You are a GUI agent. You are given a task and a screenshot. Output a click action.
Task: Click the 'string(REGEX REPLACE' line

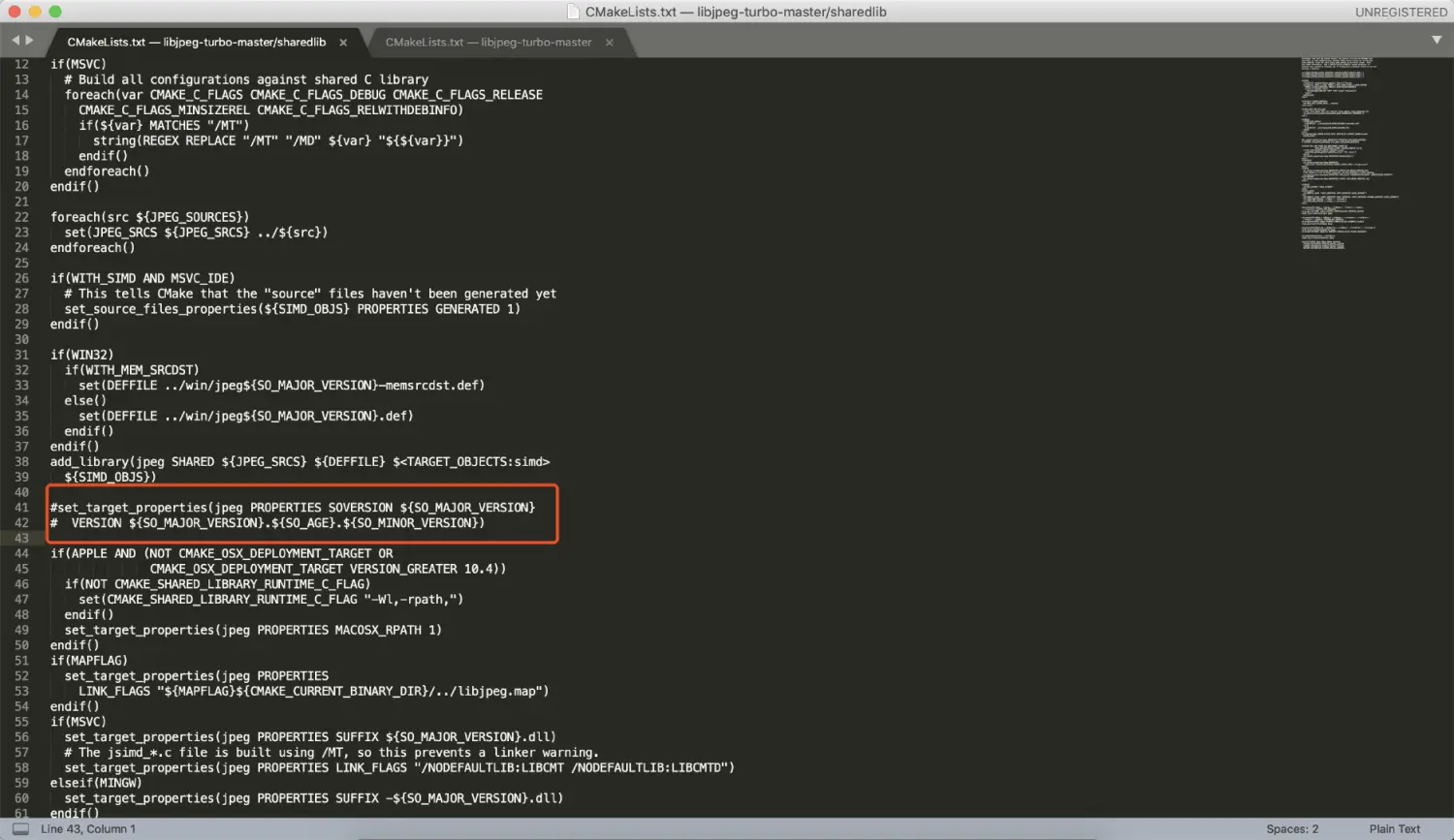[x=278, y=140]
